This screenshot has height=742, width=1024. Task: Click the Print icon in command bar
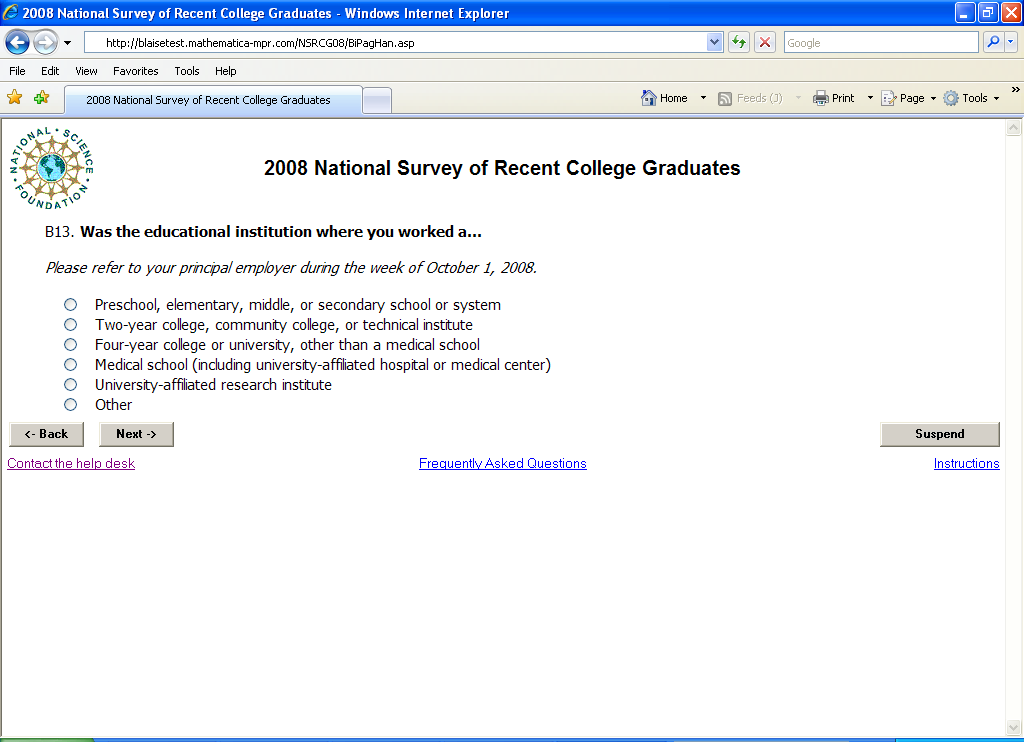click(821, 98)
